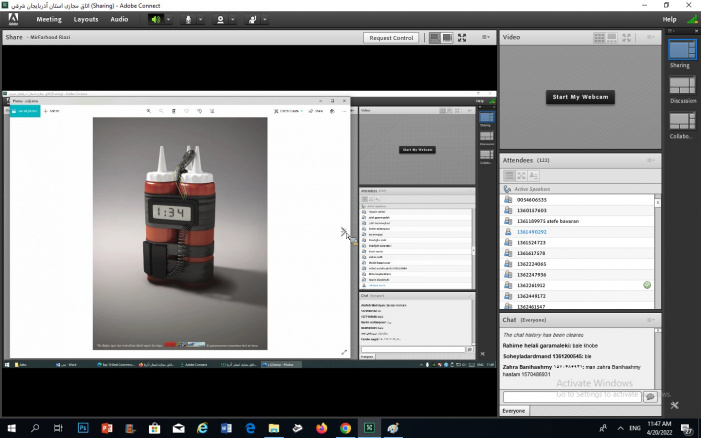Open the Meeting menu

(x=49, y=19)
